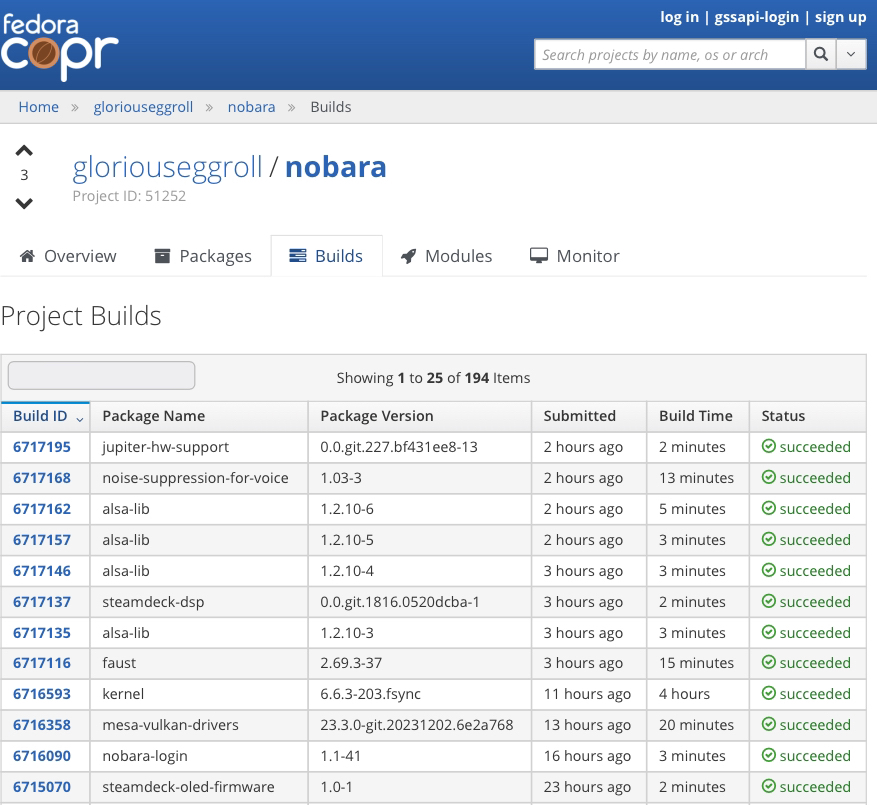Open build 6717157
This screenshot has height=805, width=877.
click(x=42, y=540)
